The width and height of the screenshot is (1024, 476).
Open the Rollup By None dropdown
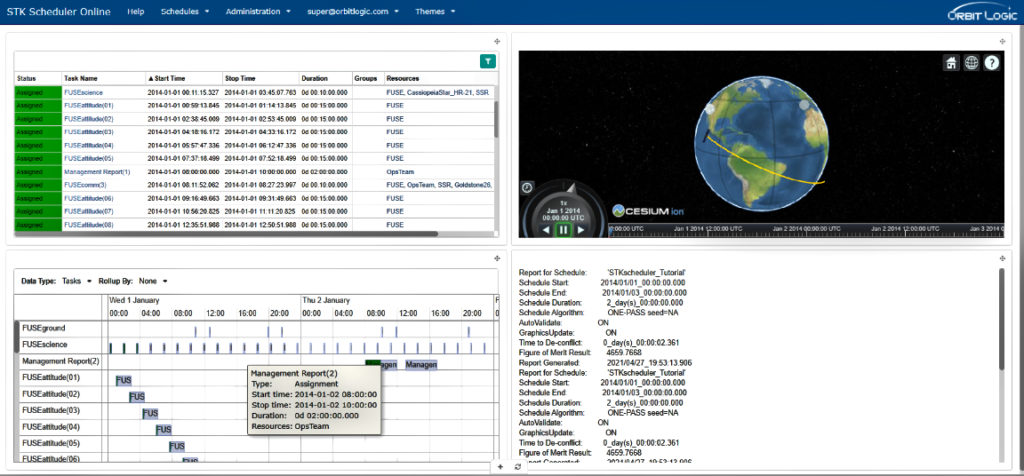[x=152, y=280]
